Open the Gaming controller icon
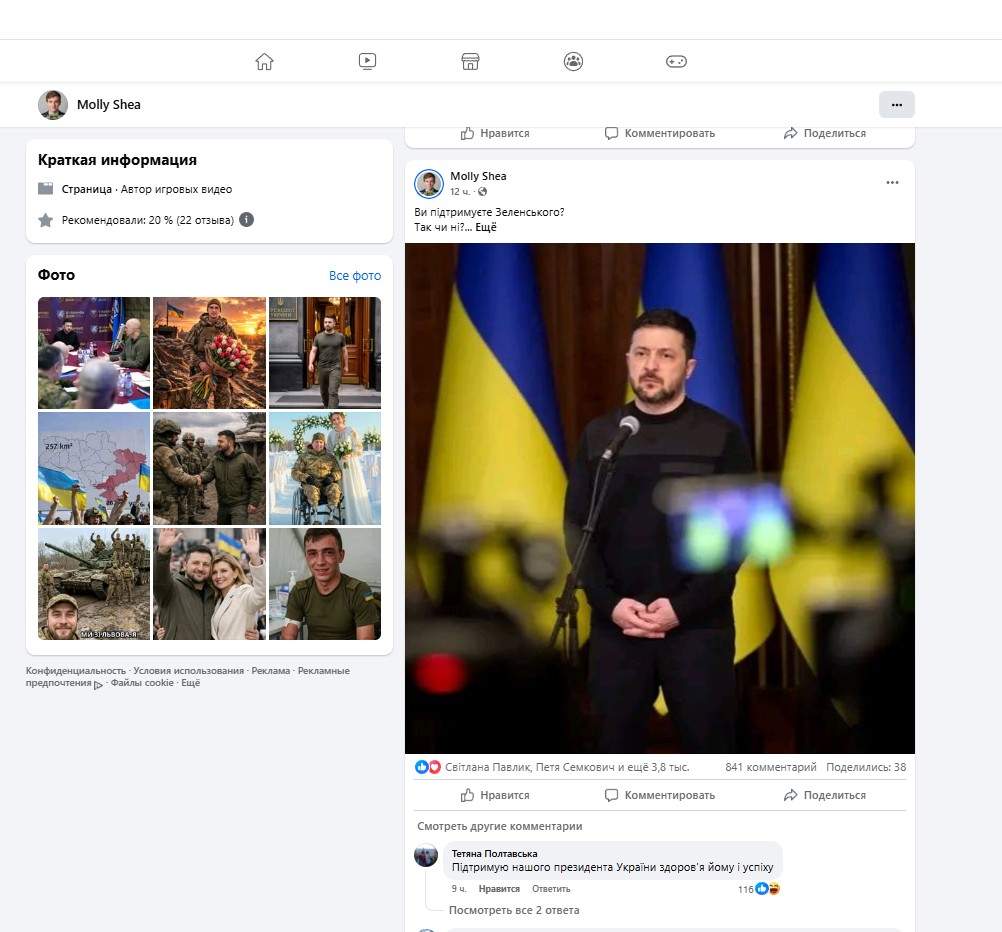 click(676, 61)
